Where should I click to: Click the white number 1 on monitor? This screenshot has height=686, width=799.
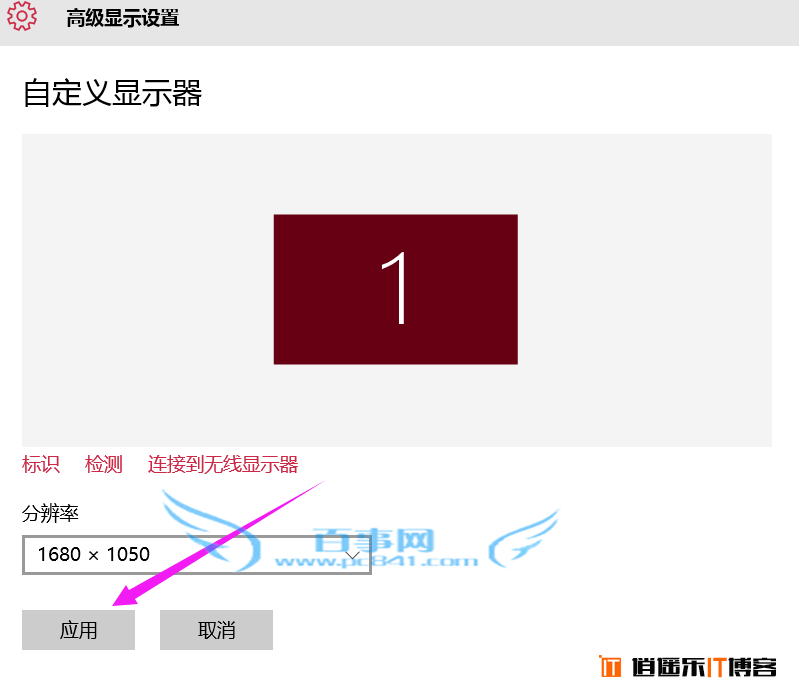[x=394, y=288]
